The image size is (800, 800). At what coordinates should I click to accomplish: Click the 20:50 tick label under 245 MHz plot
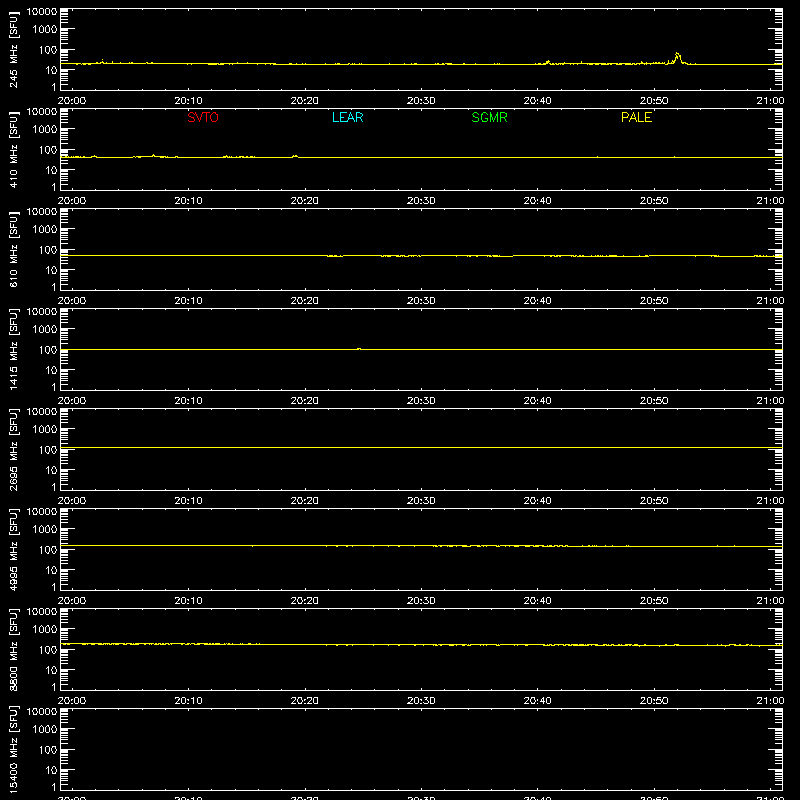tap(654, 101)
